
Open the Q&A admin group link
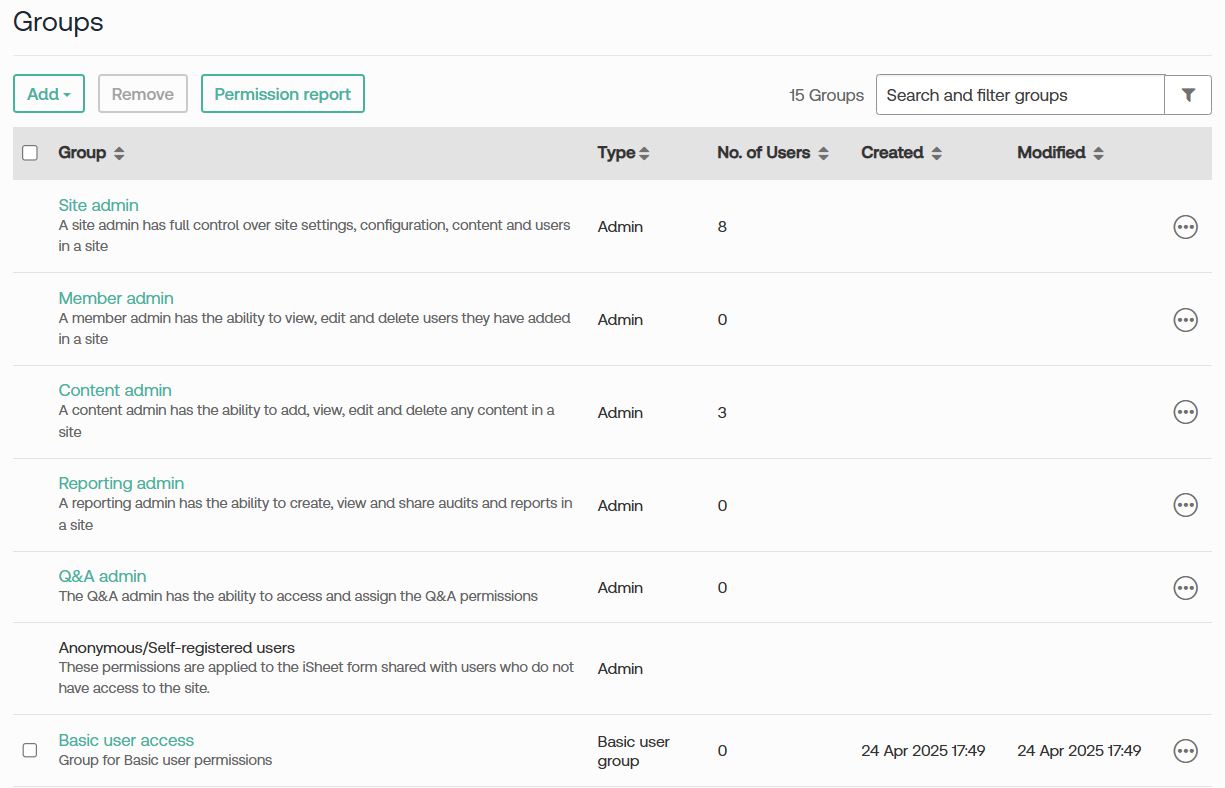pos(102,576)
